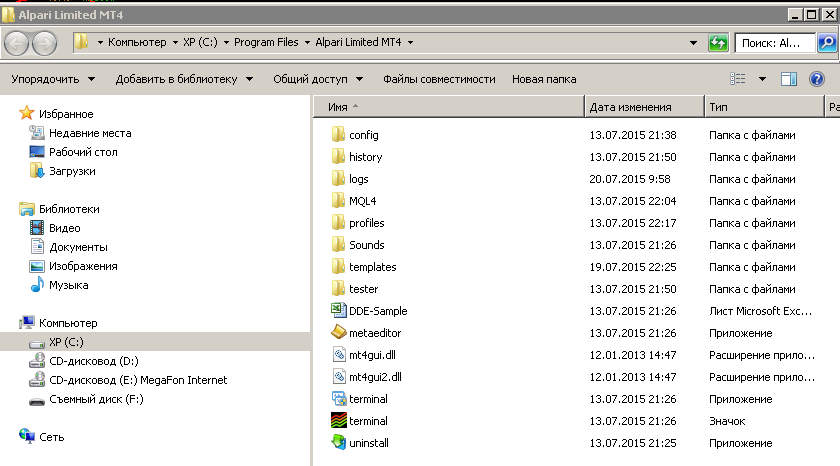840x466 pixels.
Task: Toggle the preview pane icon
Action: coord(789,79)
